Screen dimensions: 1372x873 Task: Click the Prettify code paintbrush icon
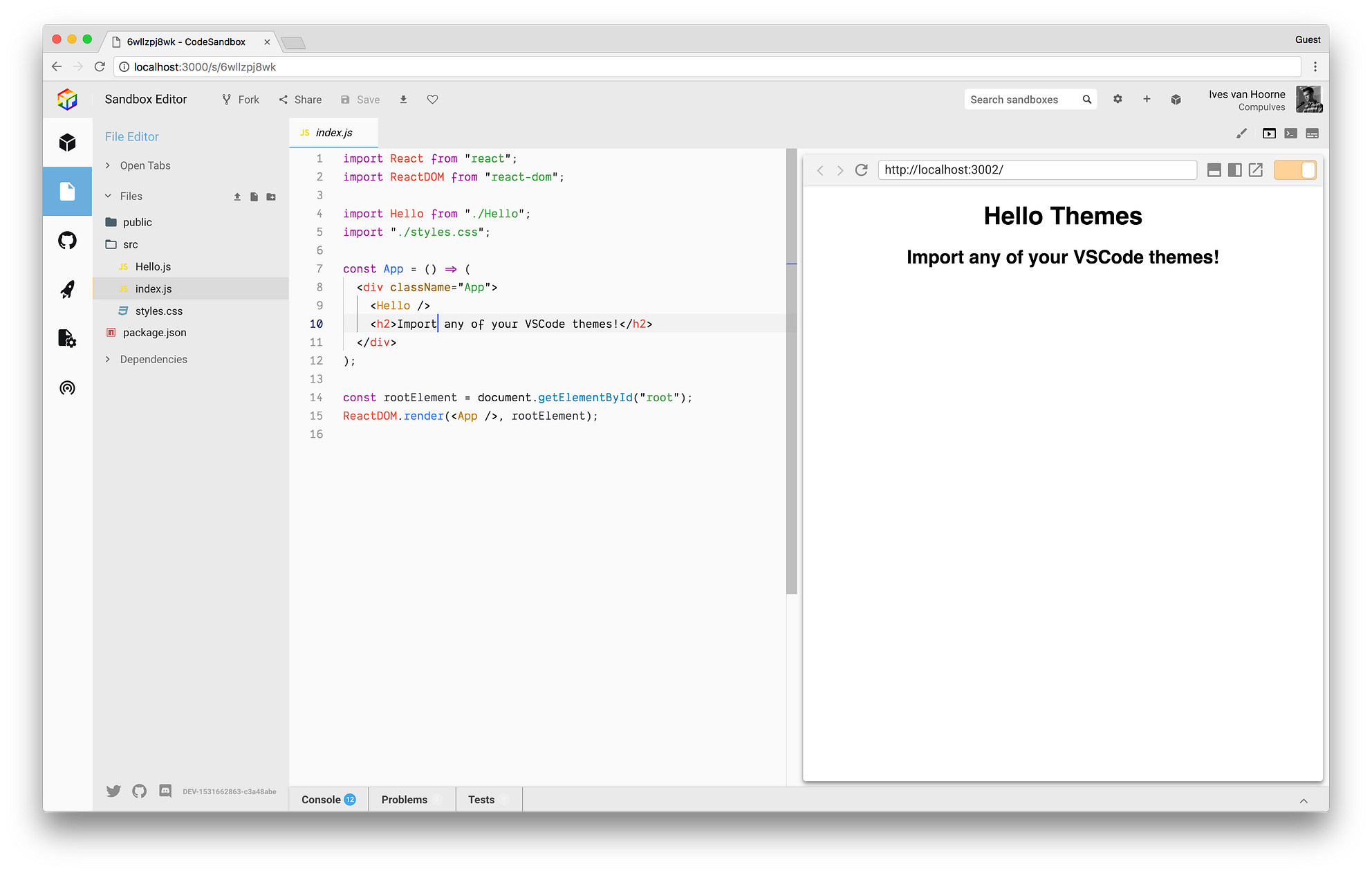(1242, 133)
